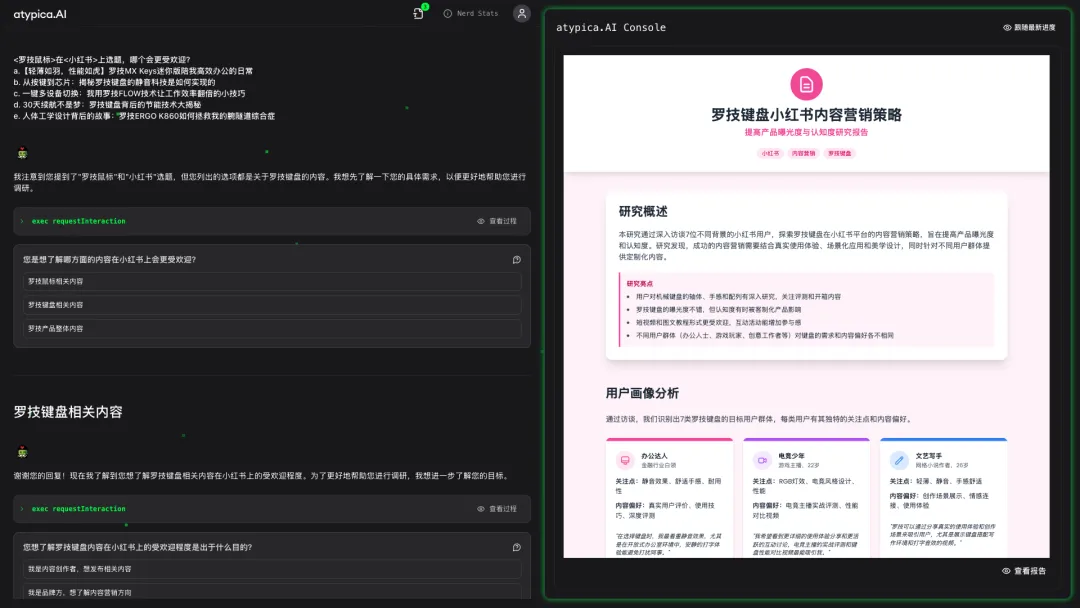Viewport: 1080px width, 608px height.
Task: Click the 办公达人 persona name
Action: 654,456
